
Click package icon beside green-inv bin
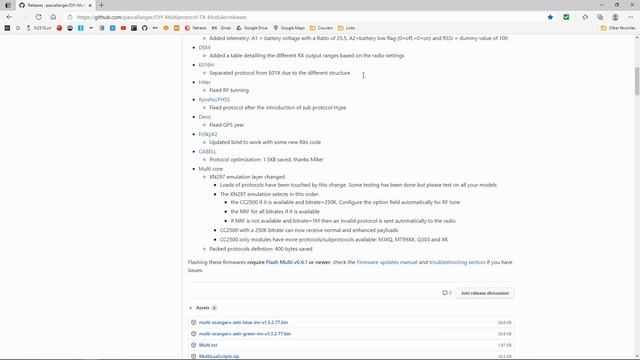tap(193, 334)
